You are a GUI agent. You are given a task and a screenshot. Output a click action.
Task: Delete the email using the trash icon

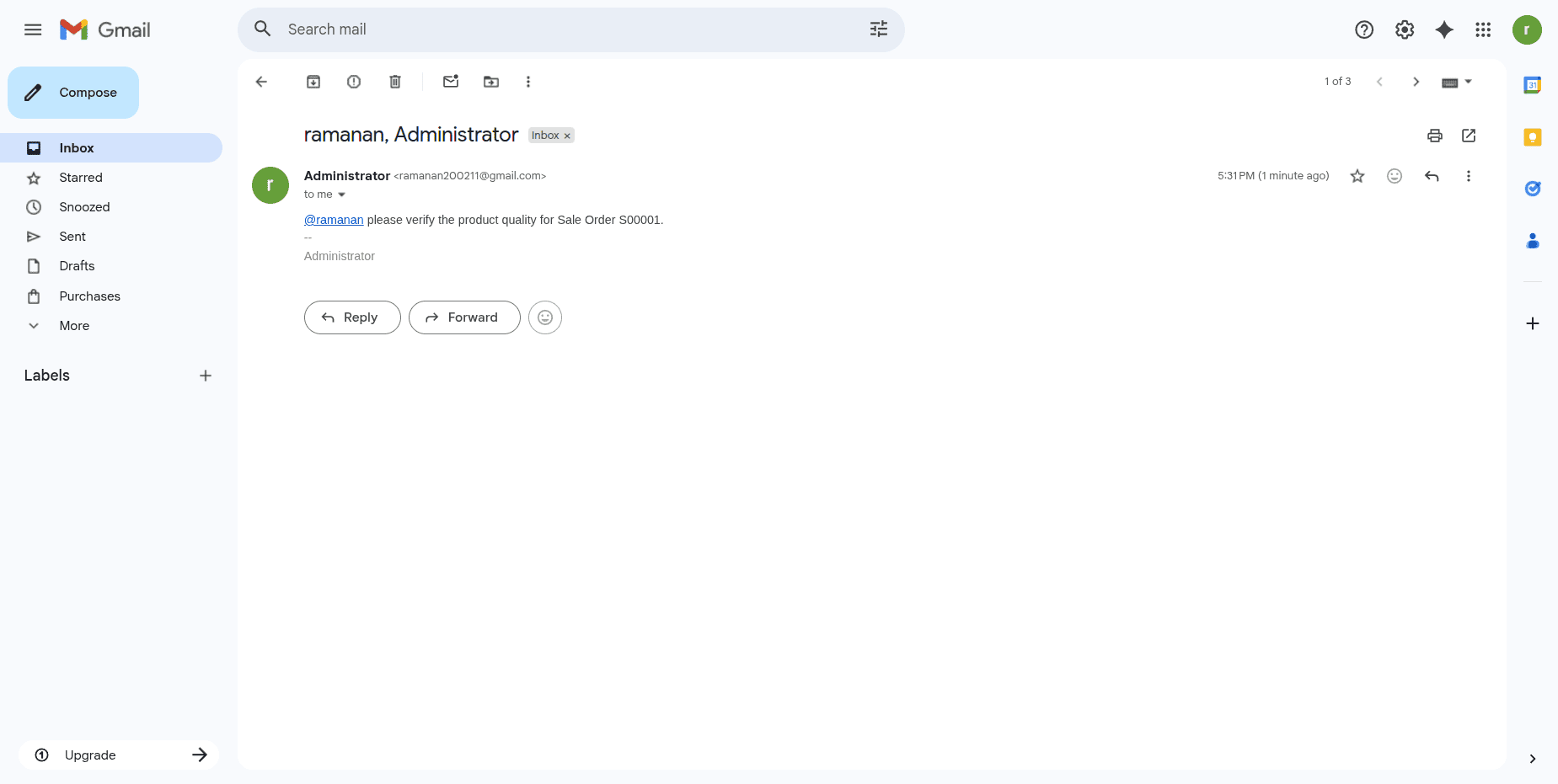click(x=394, y=82)
